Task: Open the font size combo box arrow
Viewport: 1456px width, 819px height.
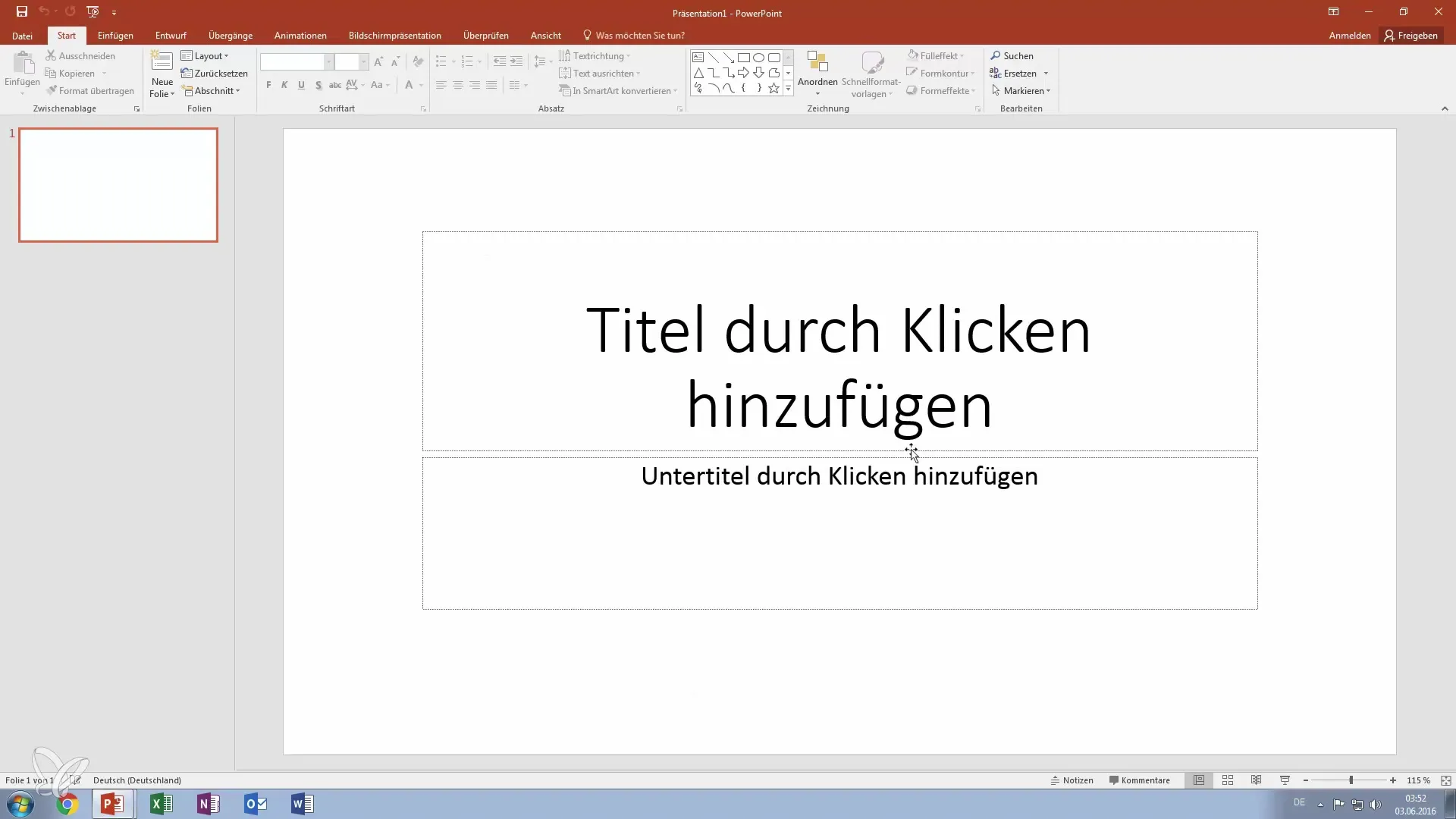Action: [x=364, y=62]
